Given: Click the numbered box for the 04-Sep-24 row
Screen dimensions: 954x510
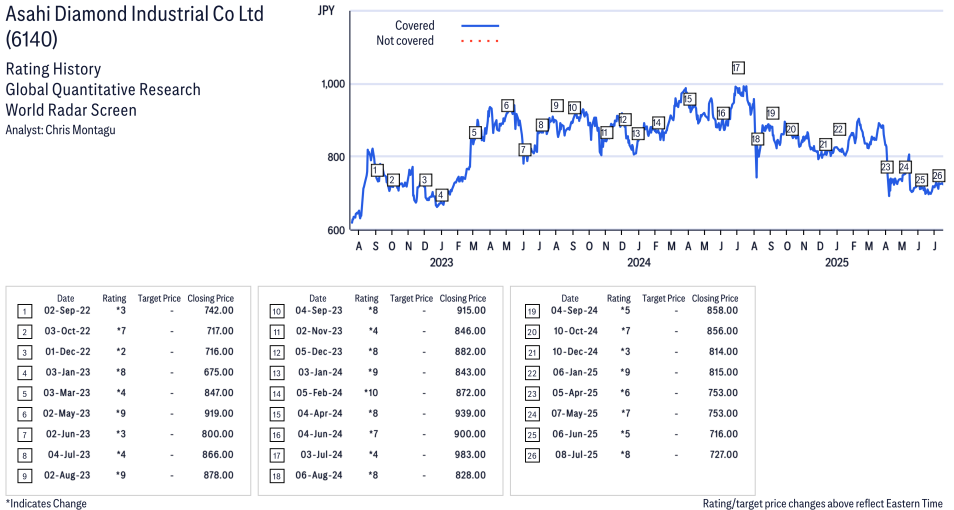Looking at the screenshot, I should point(532,312).
